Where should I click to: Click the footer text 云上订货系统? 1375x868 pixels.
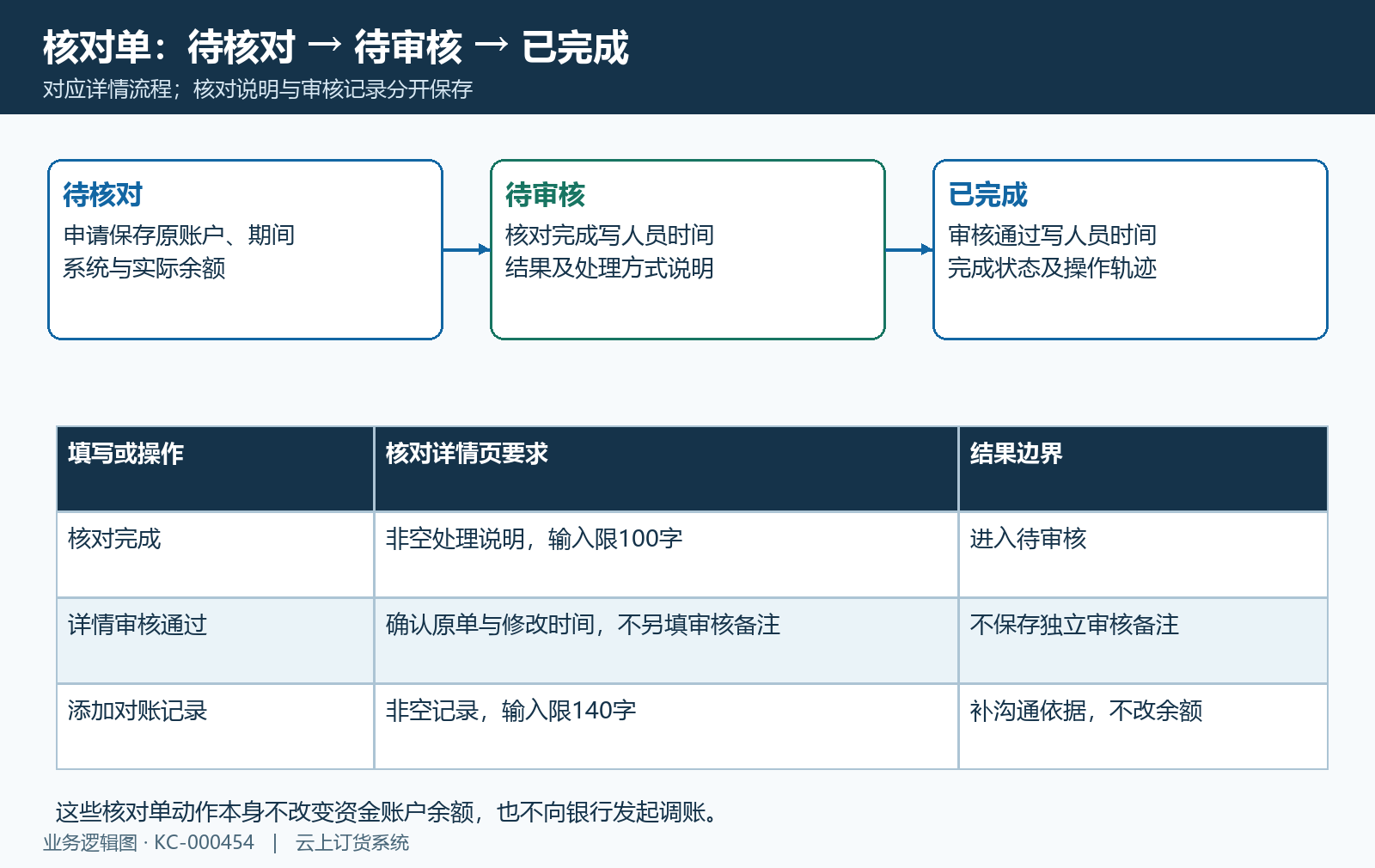352,843
